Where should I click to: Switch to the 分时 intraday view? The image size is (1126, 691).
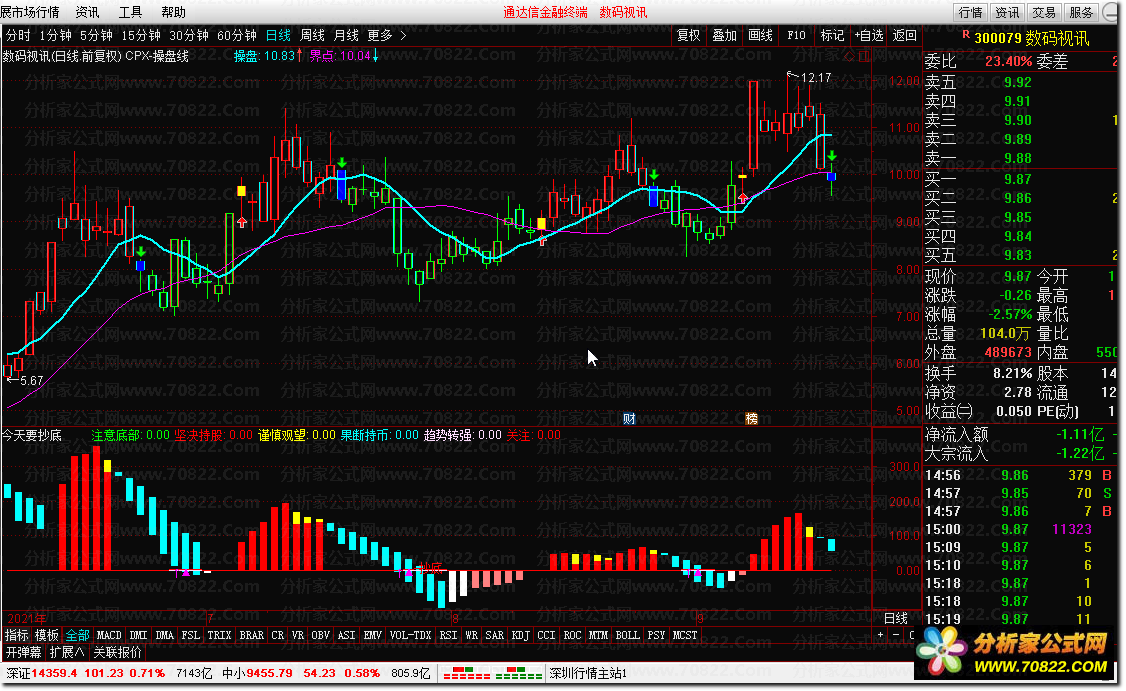18,35
